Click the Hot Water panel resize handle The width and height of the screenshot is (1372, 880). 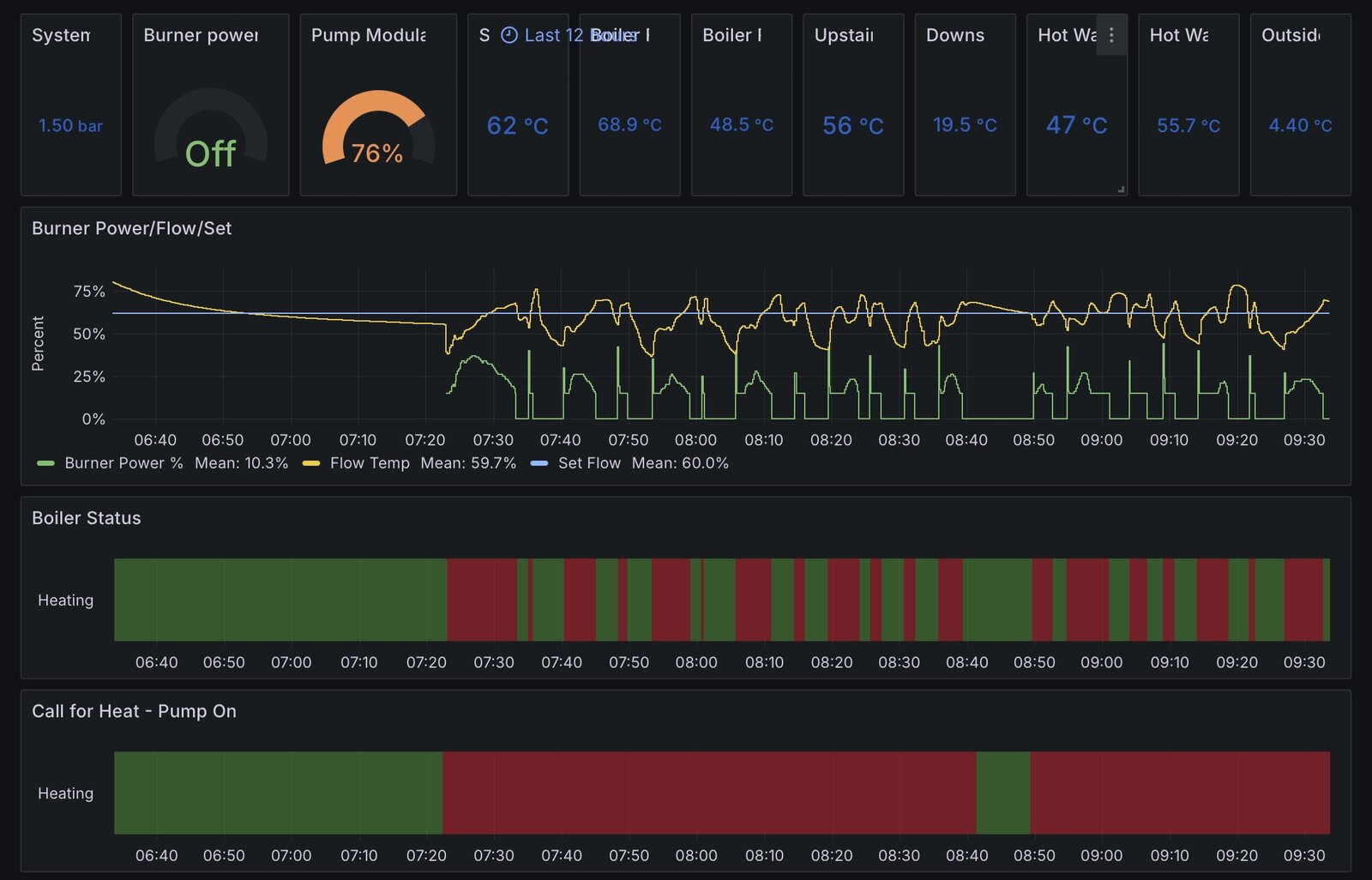coord(1120,190)
